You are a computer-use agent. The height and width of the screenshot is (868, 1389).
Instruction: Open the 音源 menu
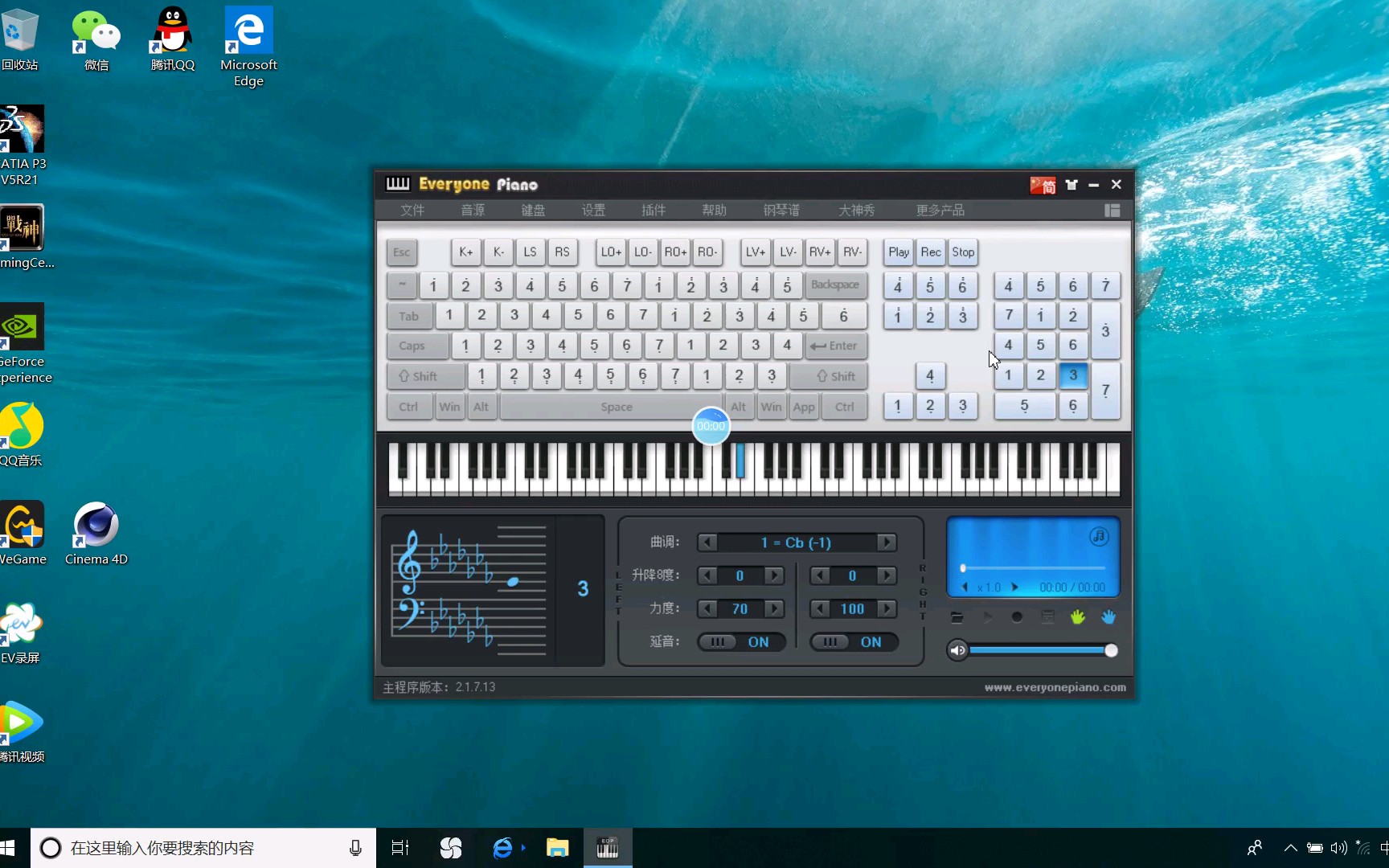tap(473, 211)
